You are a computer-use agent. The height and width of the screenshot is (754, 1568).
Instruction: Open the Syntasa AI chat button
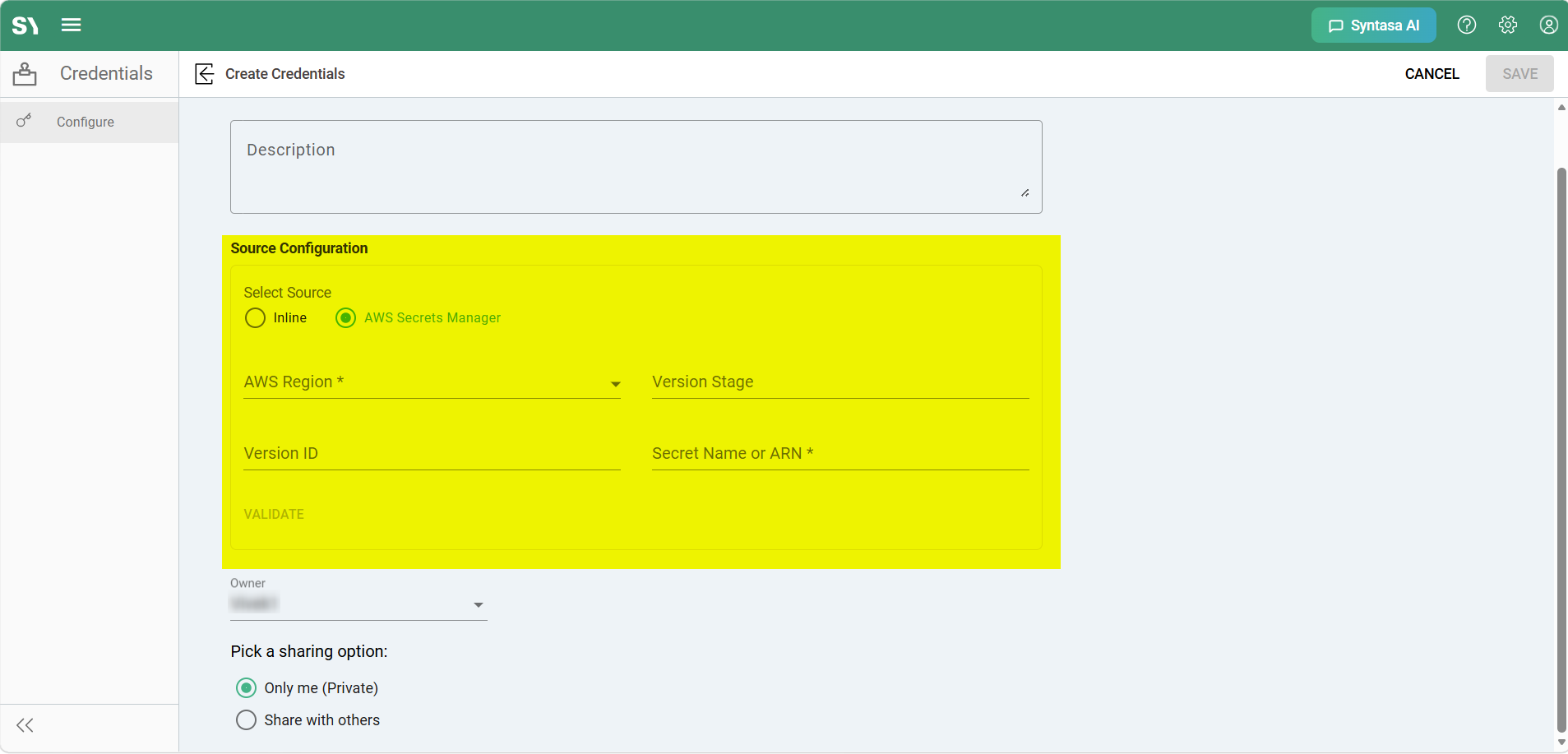1374,25
